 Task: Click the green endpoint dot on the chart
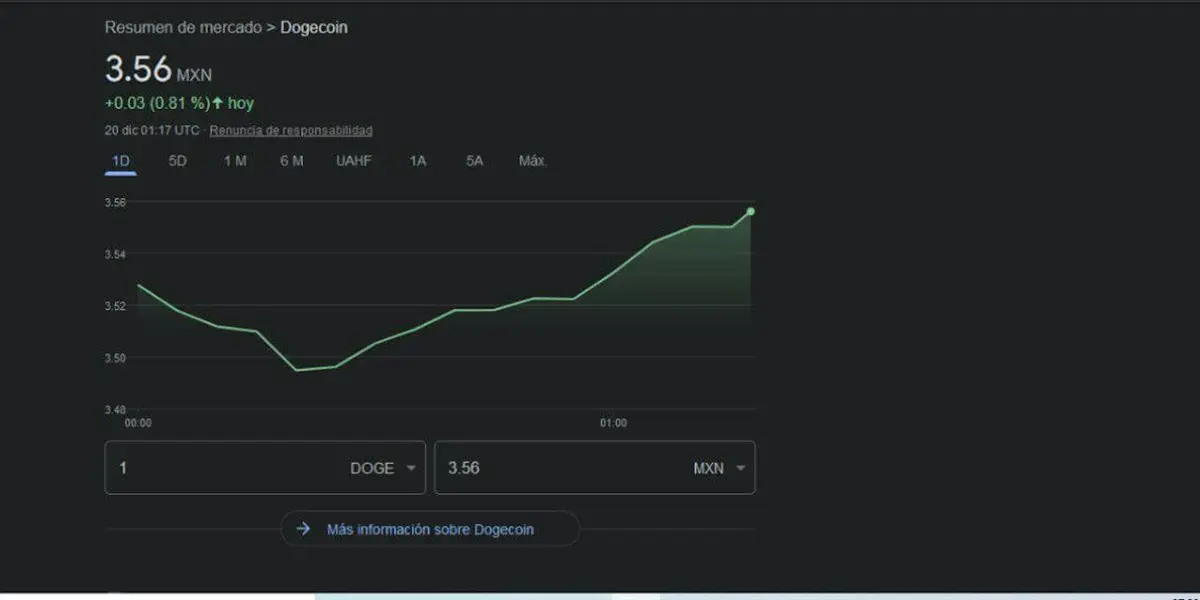coord(750,211)
